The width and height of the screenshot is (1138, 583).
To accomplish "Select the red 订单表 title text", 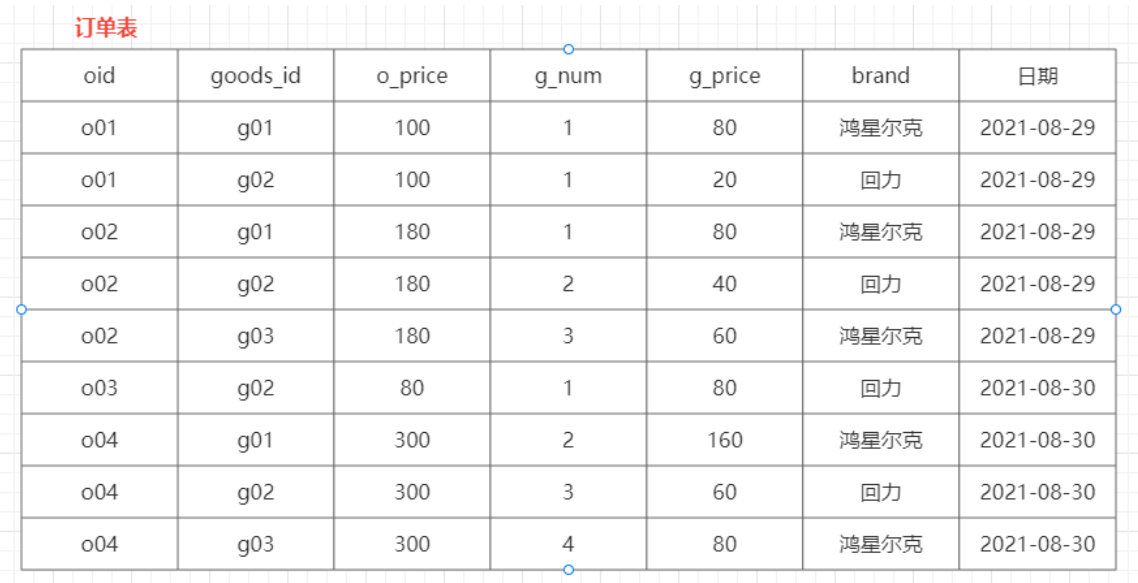I will point(106,28).
